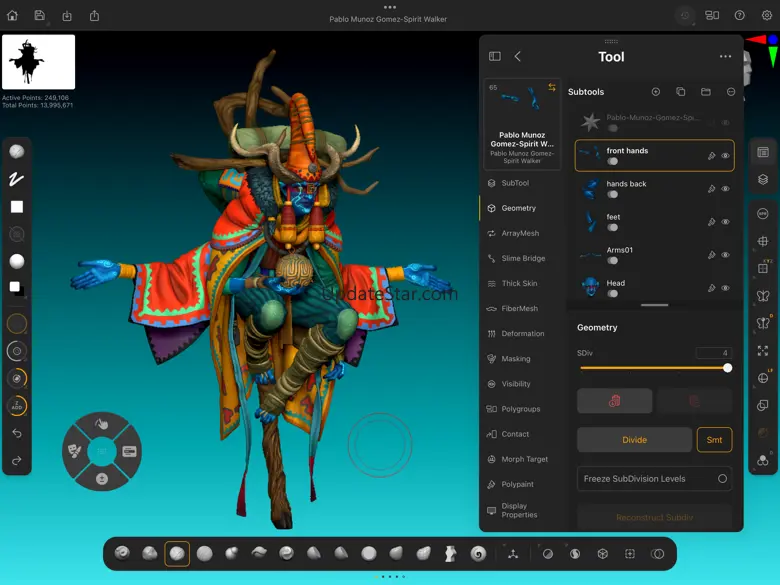Click the duplicate subtool icon in Subtools header
The image size is (780, 585).
[x=680, y=92]
